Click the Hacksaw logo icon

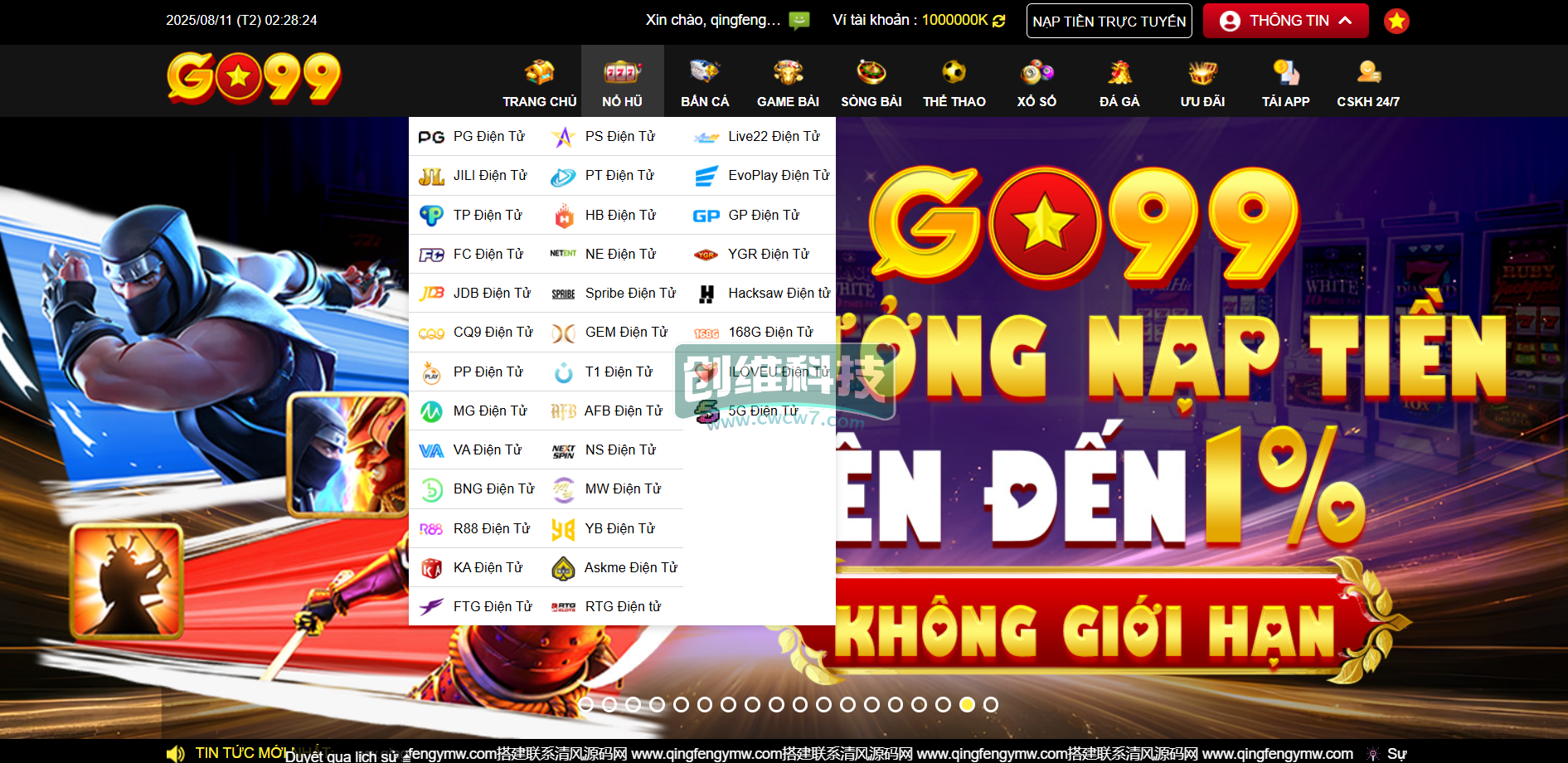(706, 294)
